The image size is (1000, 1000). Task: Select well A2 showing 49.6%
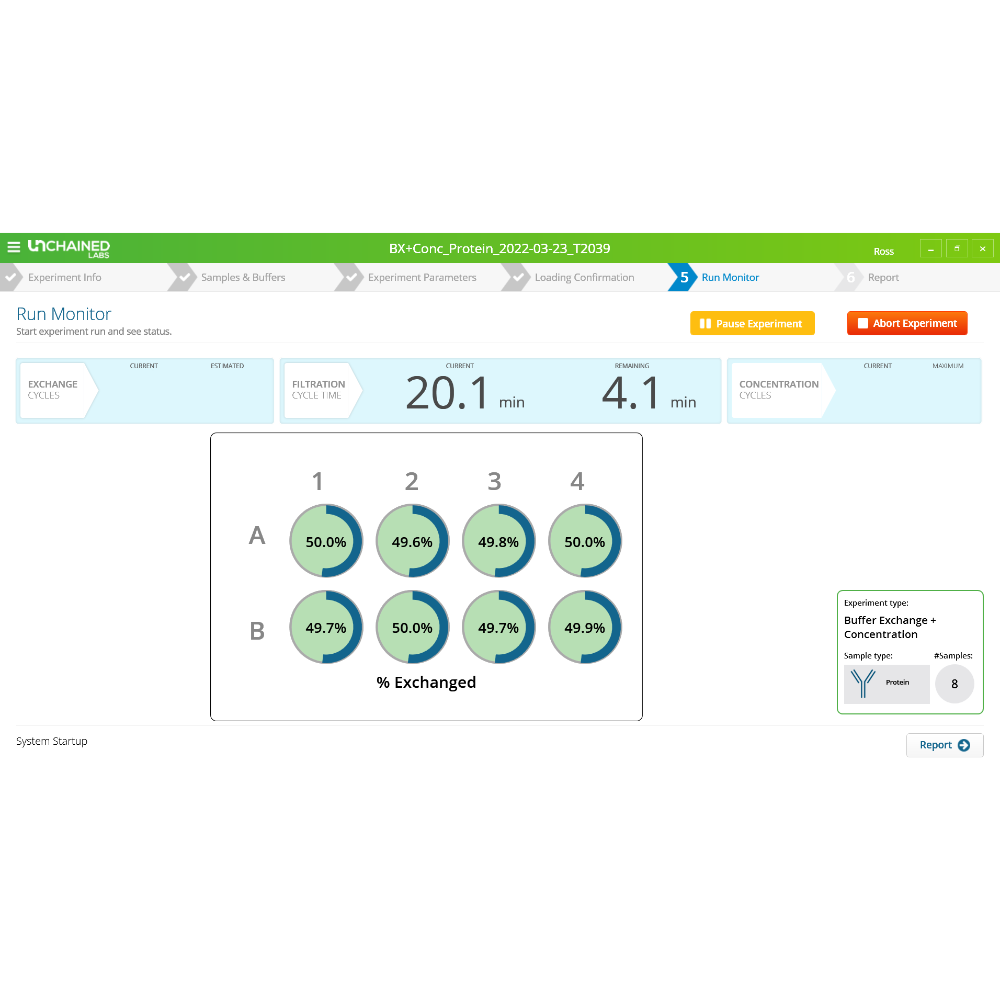click(412, 542)
